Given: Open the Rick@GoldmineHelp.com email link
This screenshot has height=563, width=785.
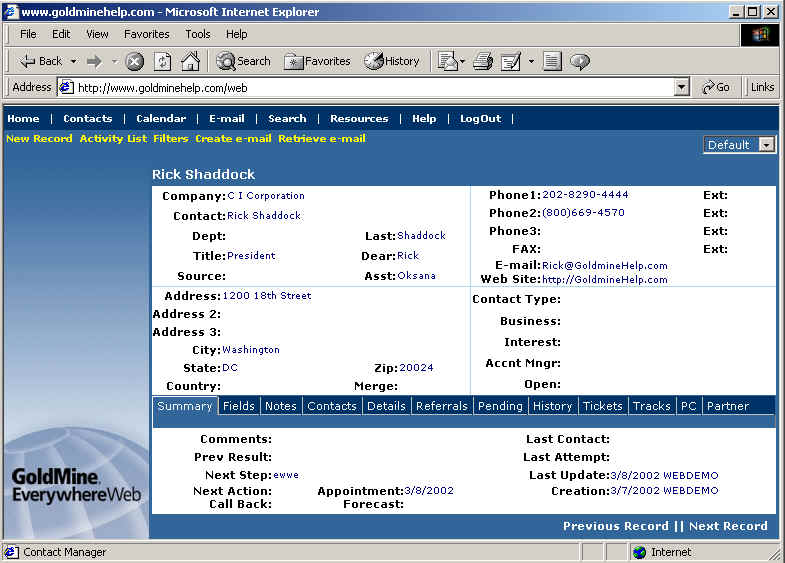Looking at the screenshot, I should pyautogui.click(x=605, y=266).
